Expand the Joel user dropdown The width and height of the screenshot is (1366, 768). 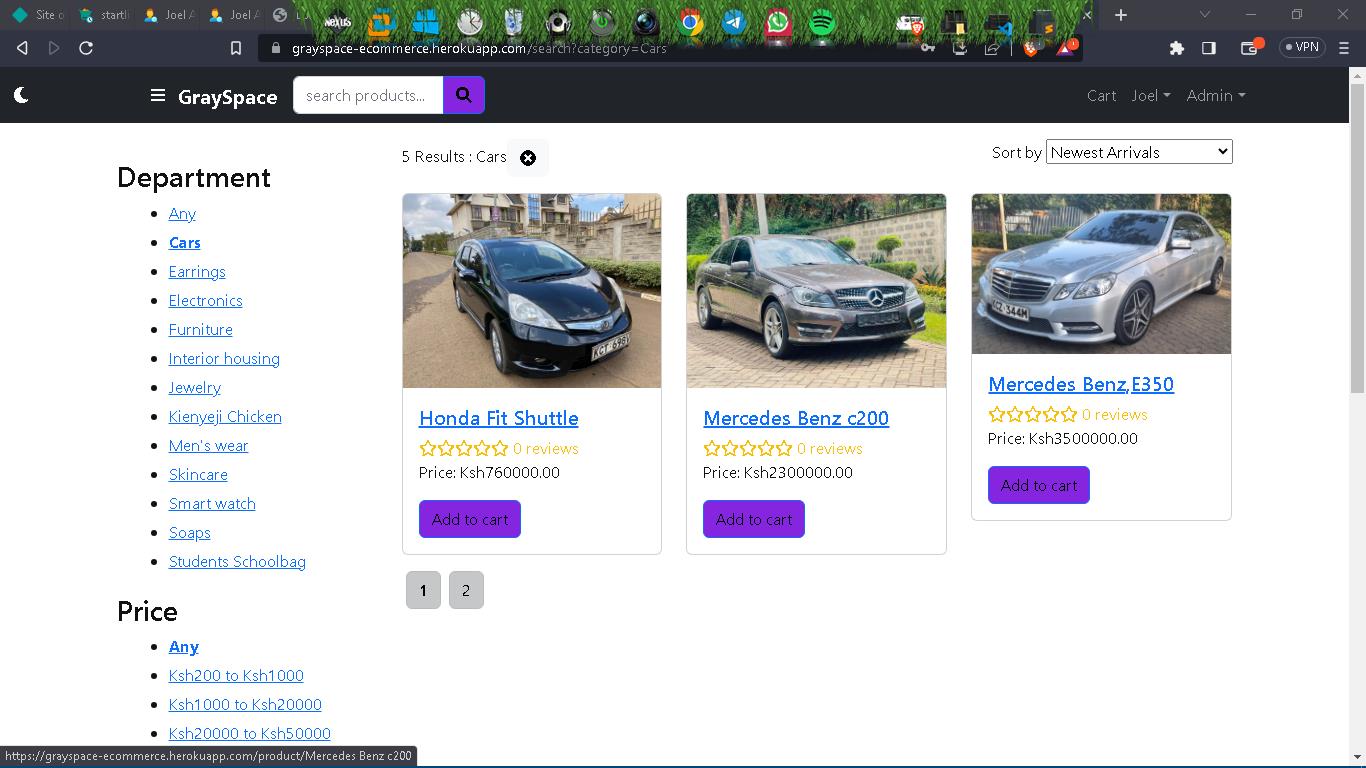(1150, 96)
